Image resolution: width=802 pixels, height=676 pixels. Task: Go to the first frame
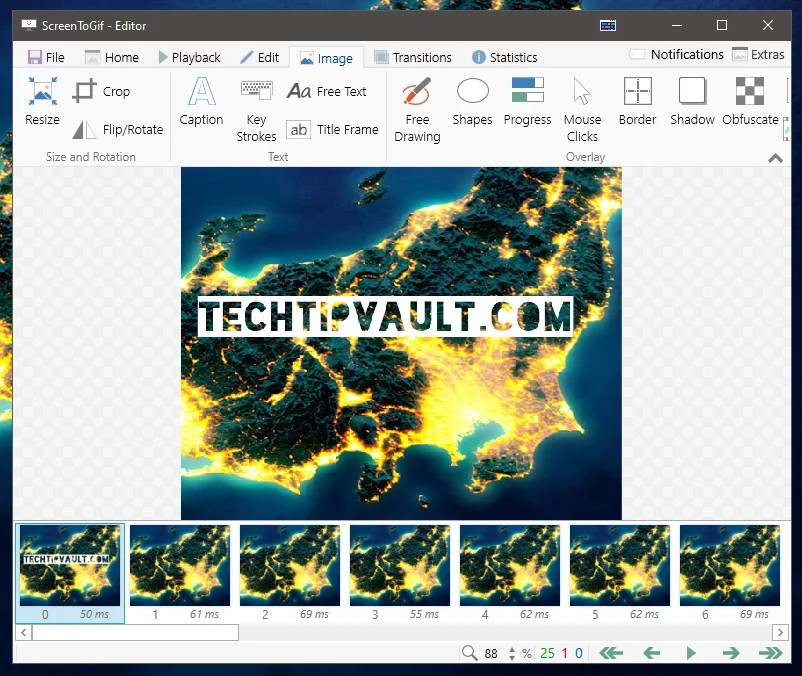pos(611,653)
